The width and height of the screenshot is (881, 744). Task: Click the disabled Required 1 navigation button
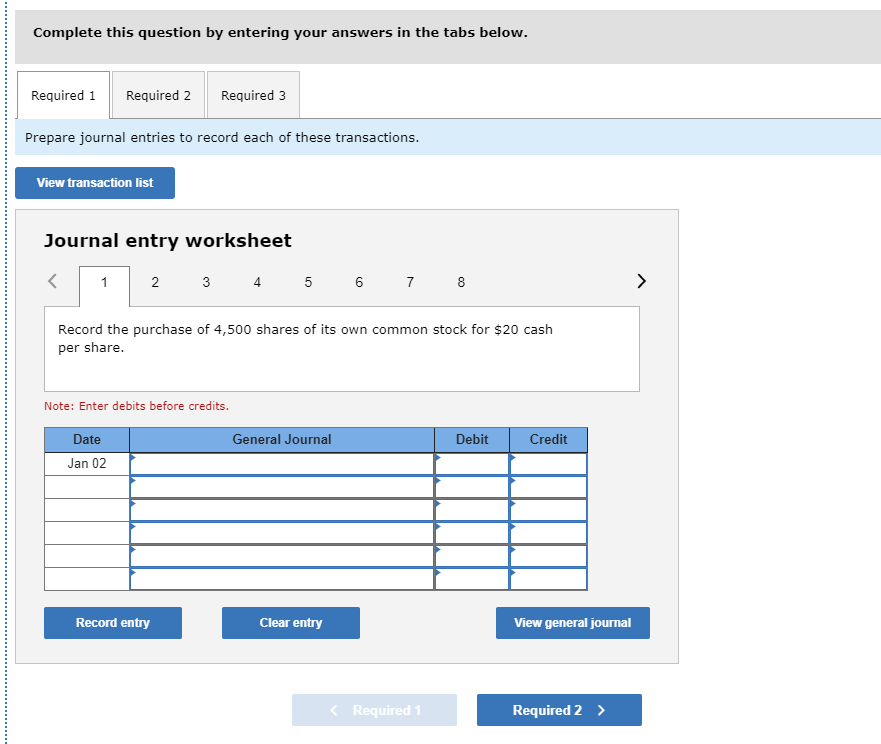374,709
